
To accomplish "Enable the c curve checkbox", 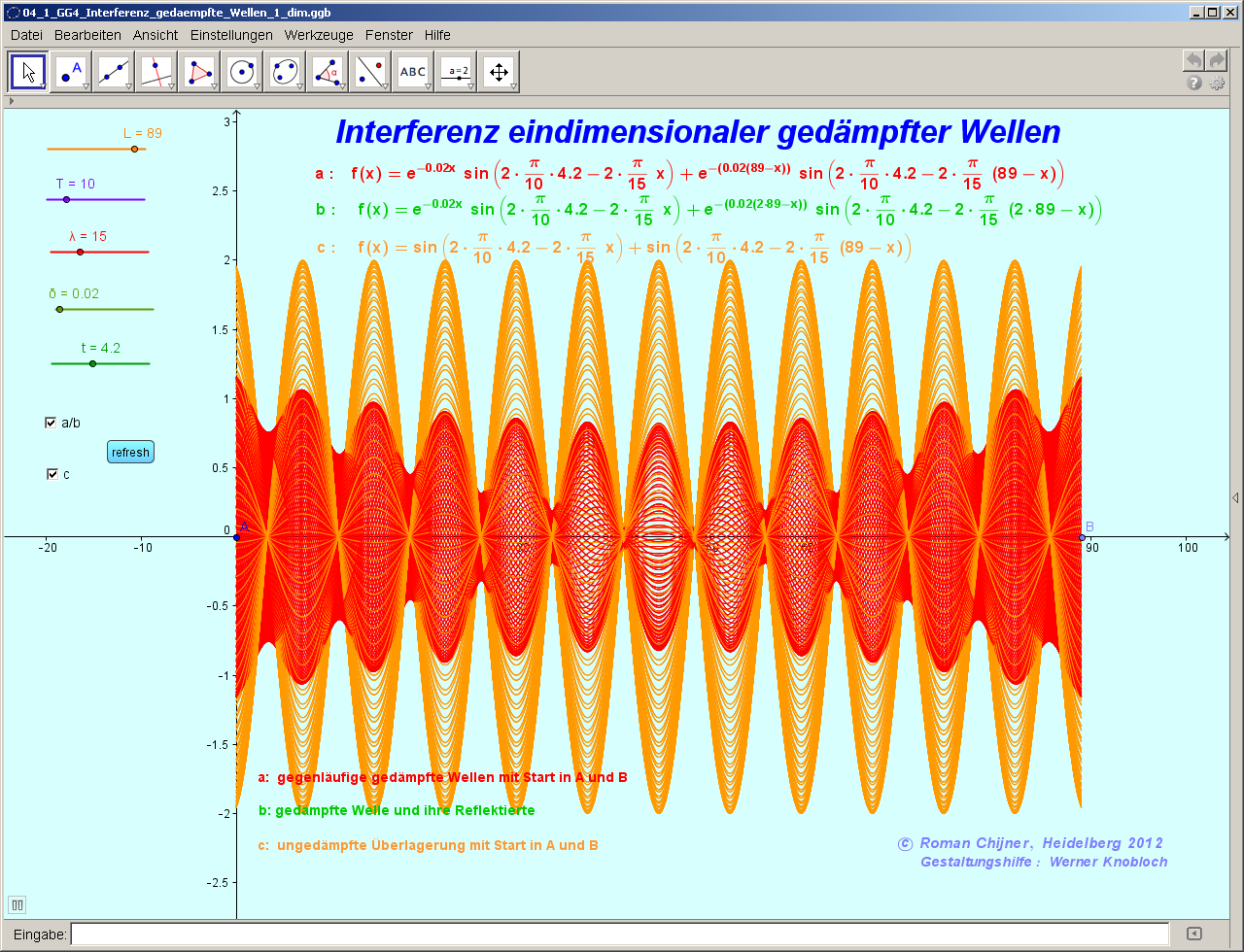I will (50, 474).
